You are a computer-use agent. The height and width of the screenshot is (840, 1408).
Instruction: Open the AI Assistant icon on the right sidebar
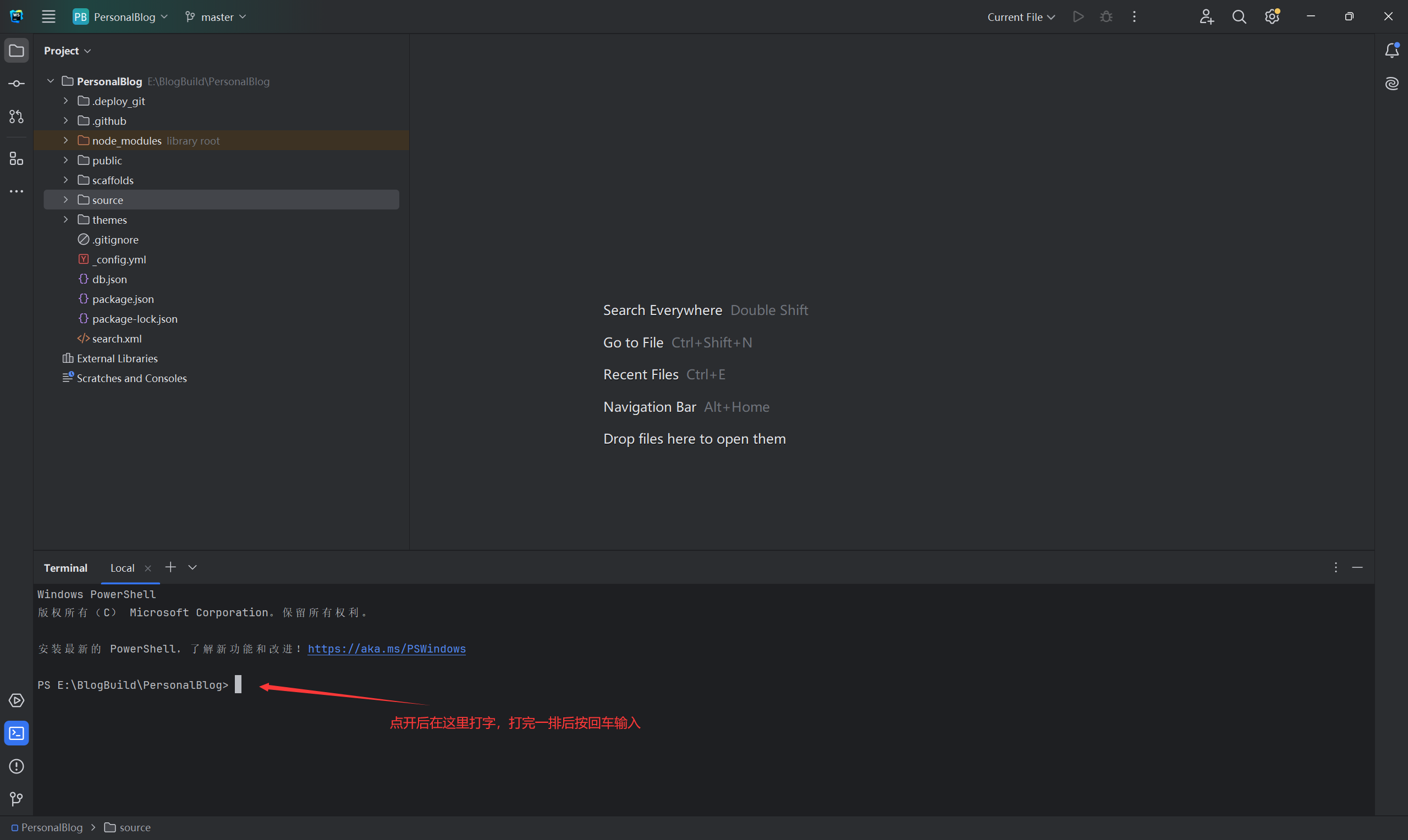click(x=1391, y=84)
